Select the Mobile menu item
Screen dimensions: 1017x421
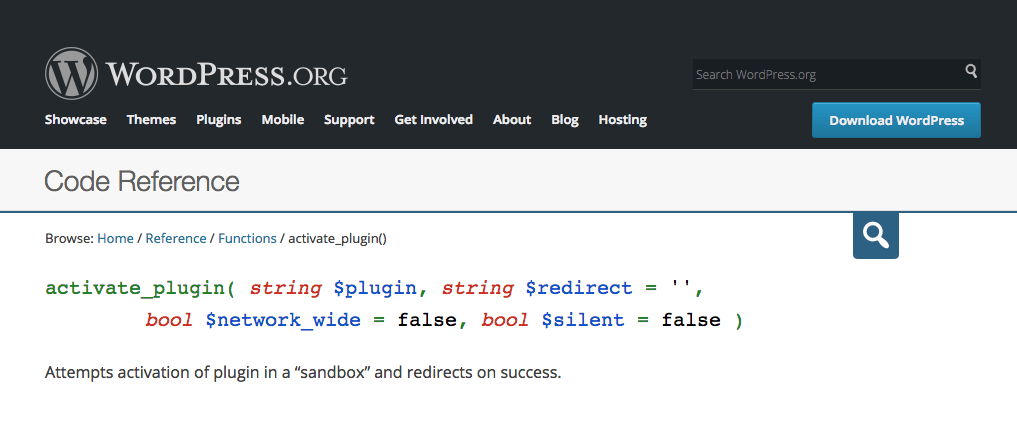click(283, 120)
